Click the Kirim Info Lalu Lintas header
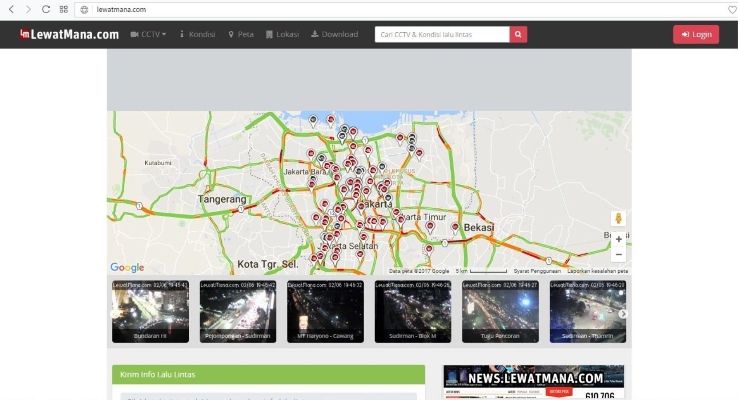 tap(268, 375)
